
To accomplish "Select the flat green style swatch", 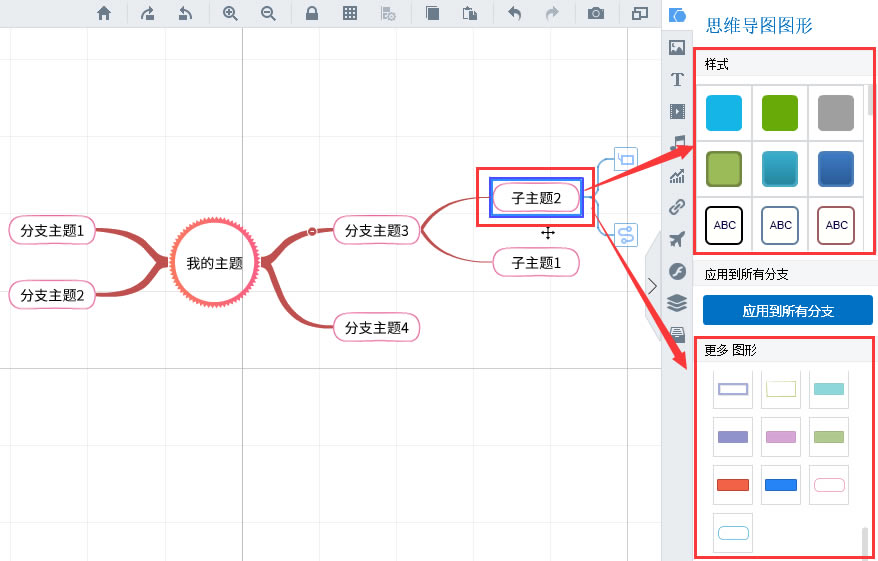I will click(780, 113).
